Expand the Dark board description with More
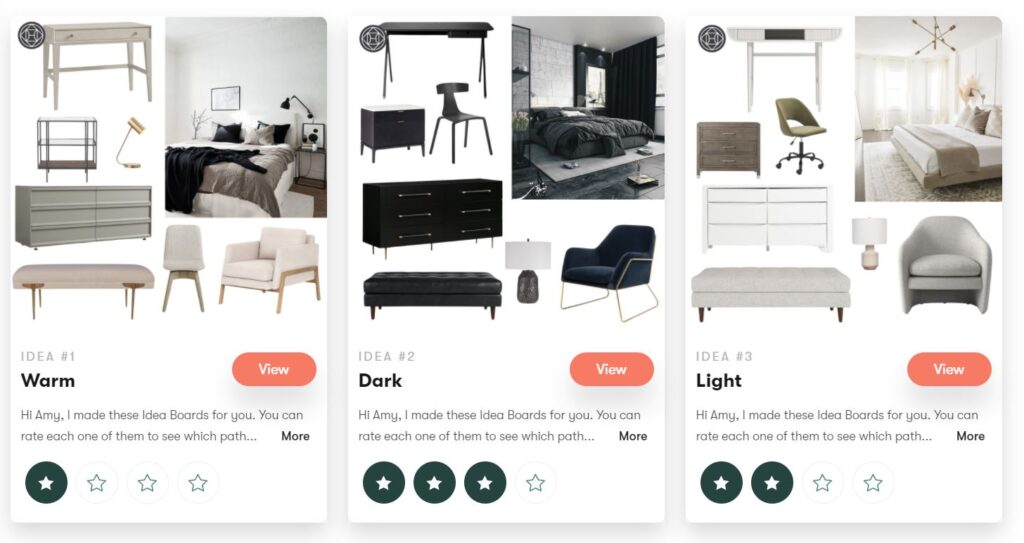Screen dimensions: 1024x543 [633, 436]
